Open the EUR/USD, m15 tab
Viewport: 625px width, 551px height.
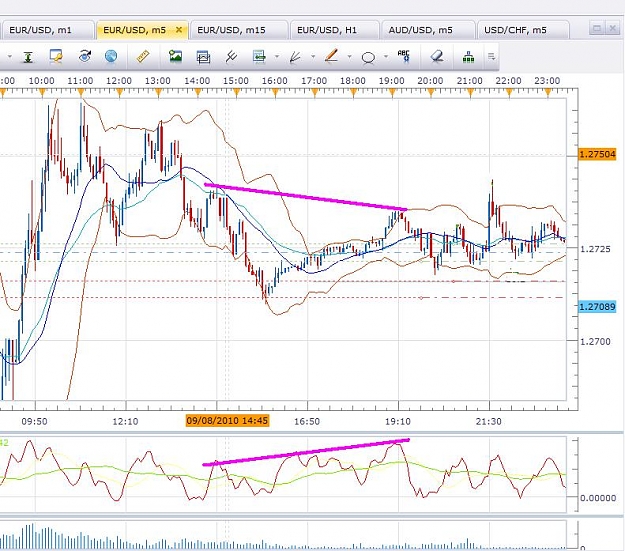(239, 30)
